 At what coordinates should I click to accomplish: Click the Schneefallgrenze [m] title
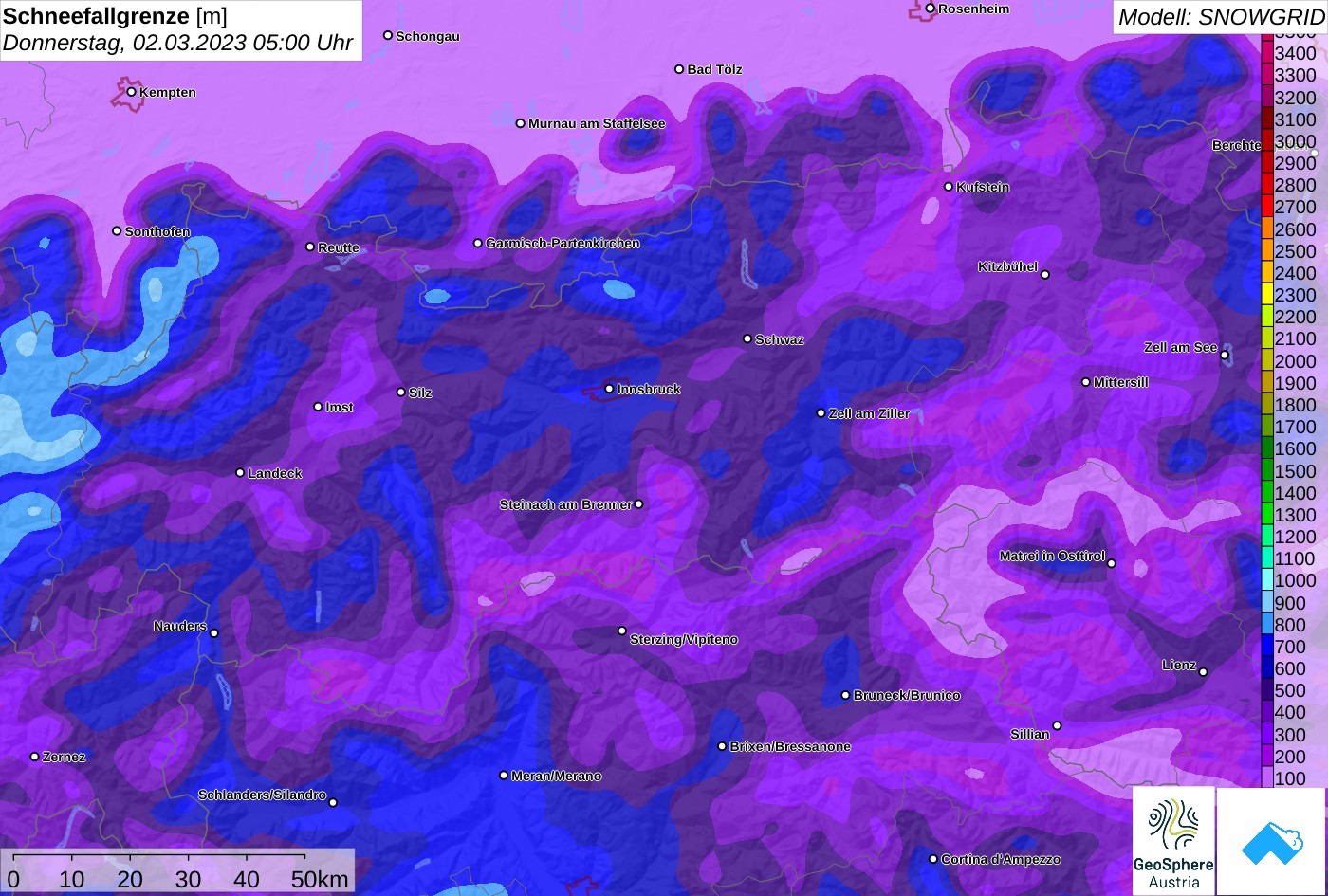click(116, 16)
